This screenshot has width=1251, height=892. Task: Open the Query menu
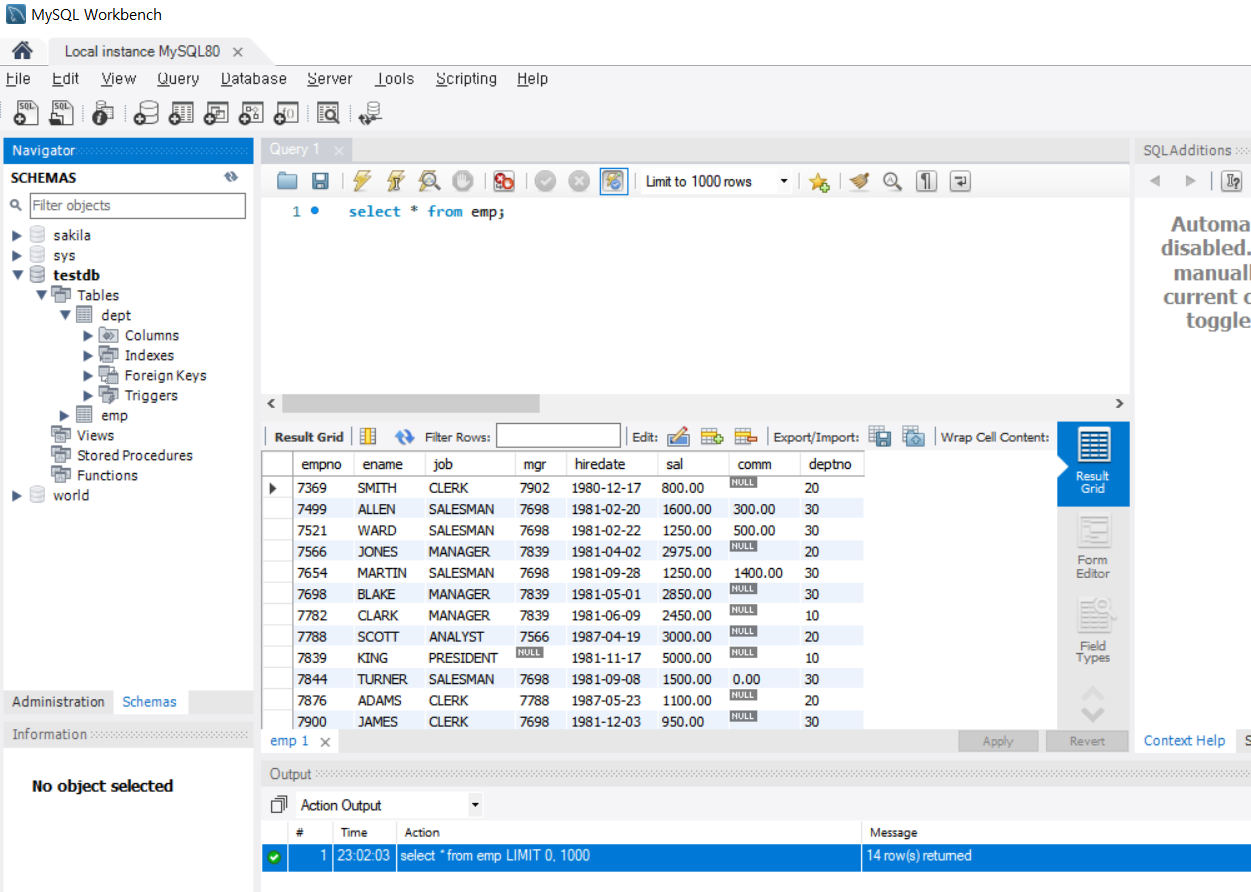(x=178, y=79)
